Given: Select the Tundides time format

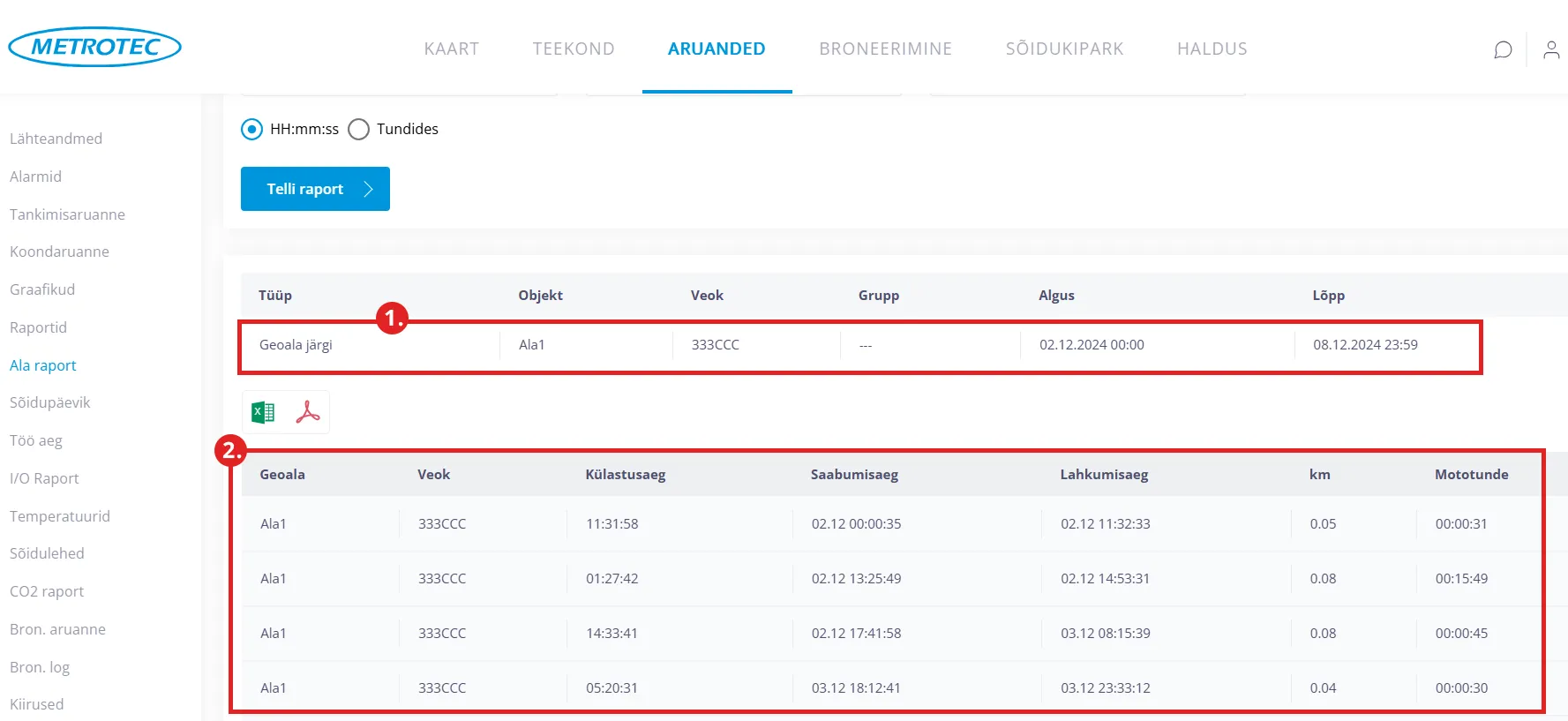Looking at the screenshot, I should (358, 130).
